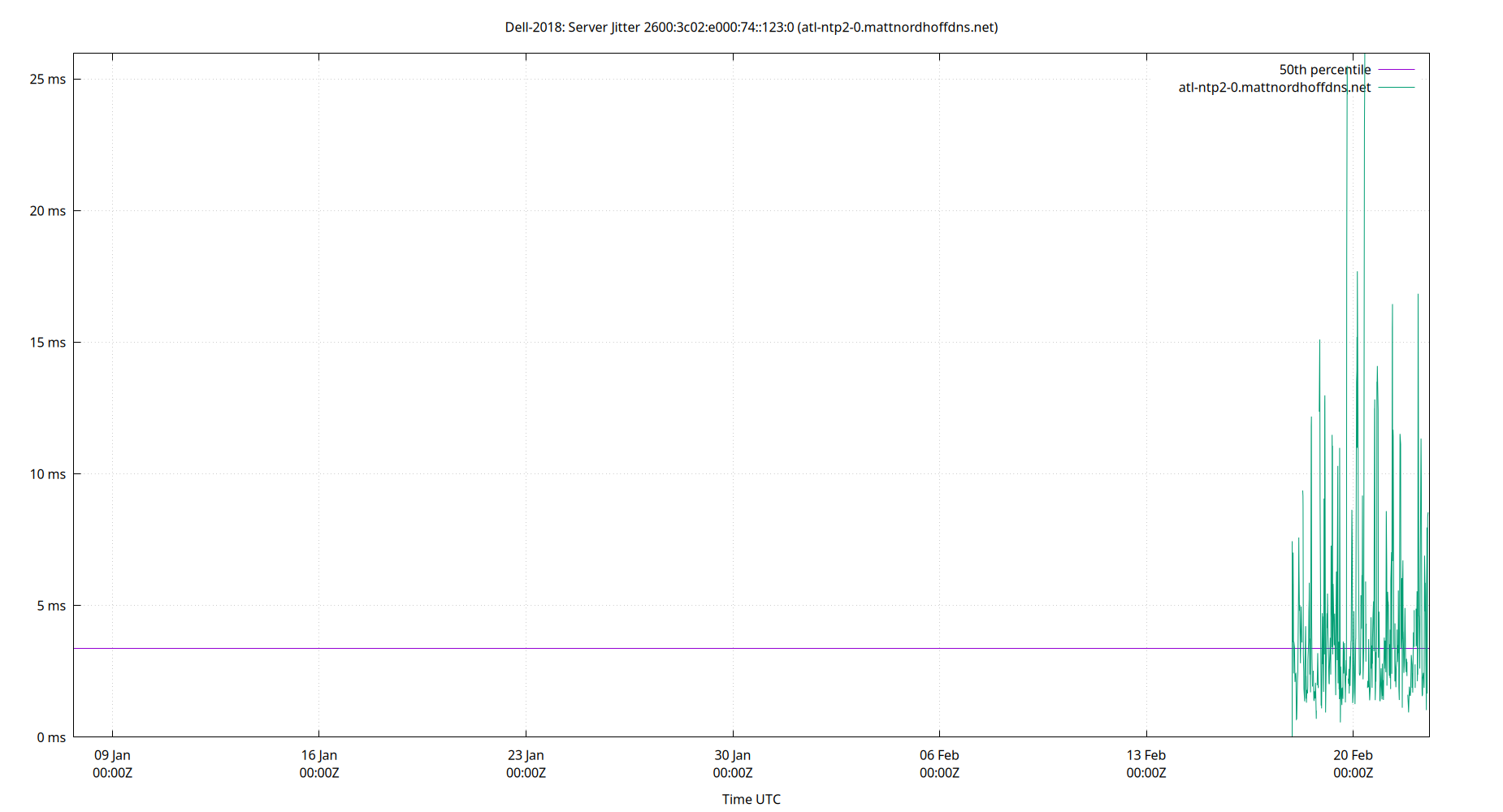Select the 16 Jan date label
This screenshot has width=1503, height=812.
click(320, 754)
